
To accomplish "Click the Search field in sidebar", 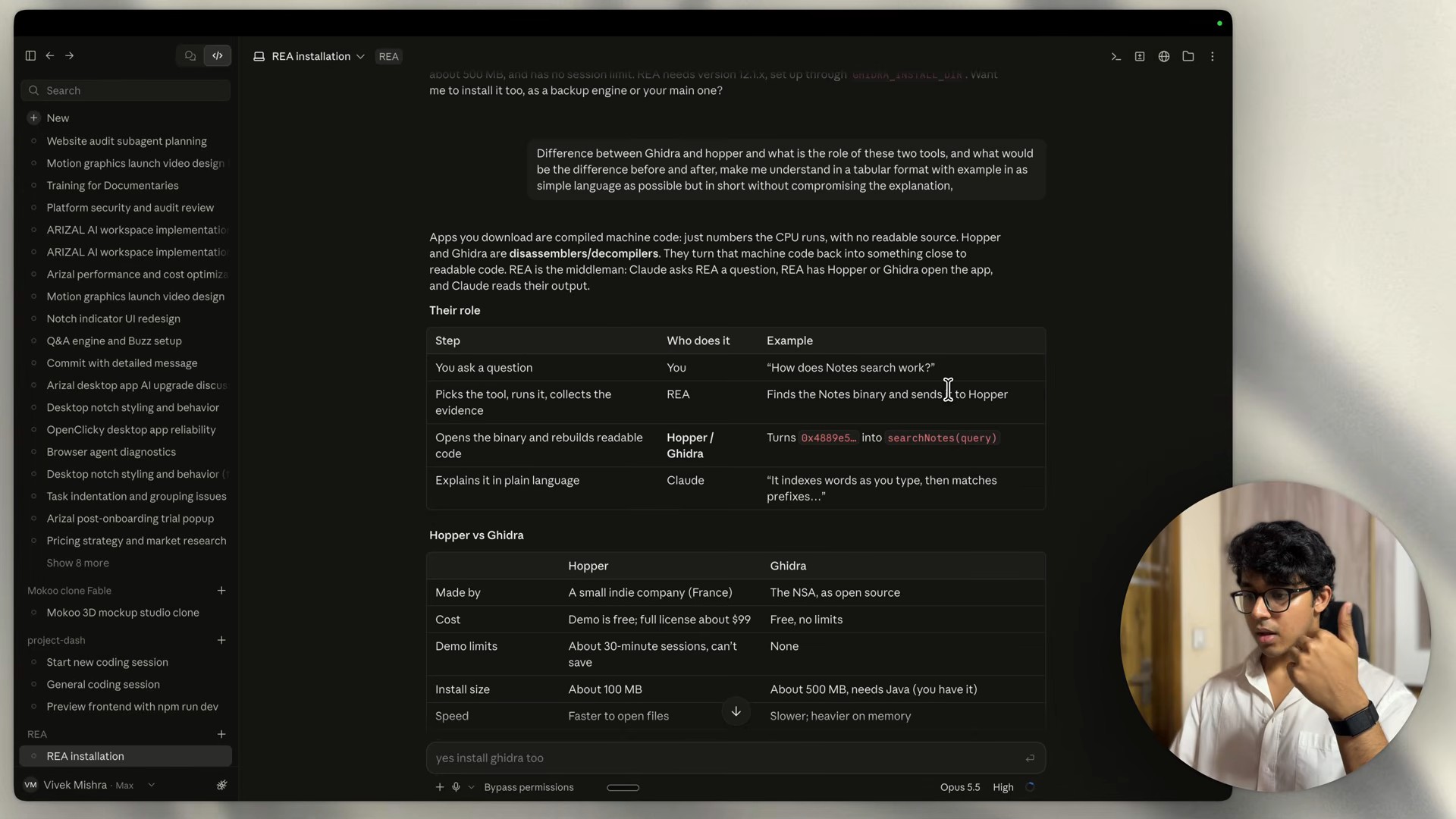I will click(x=126, y=90).
